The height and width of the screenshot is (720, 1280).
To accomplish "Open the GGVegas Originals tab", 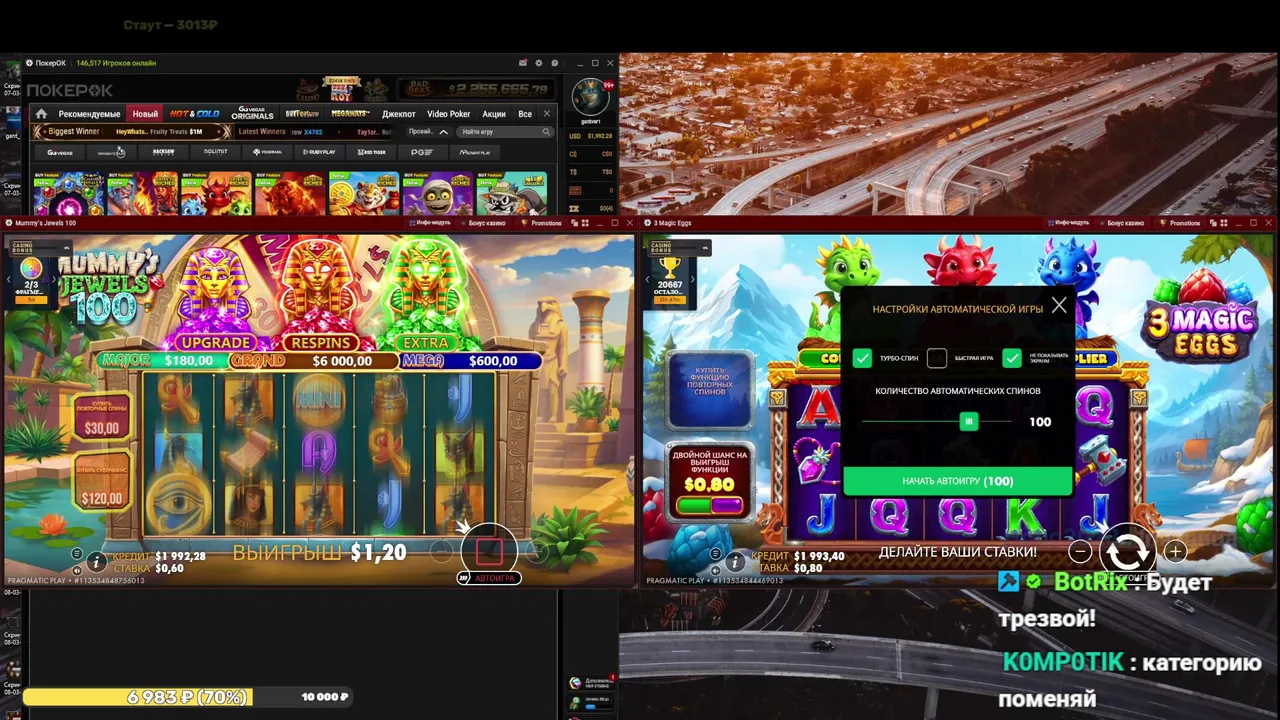I will click(252, 114).
